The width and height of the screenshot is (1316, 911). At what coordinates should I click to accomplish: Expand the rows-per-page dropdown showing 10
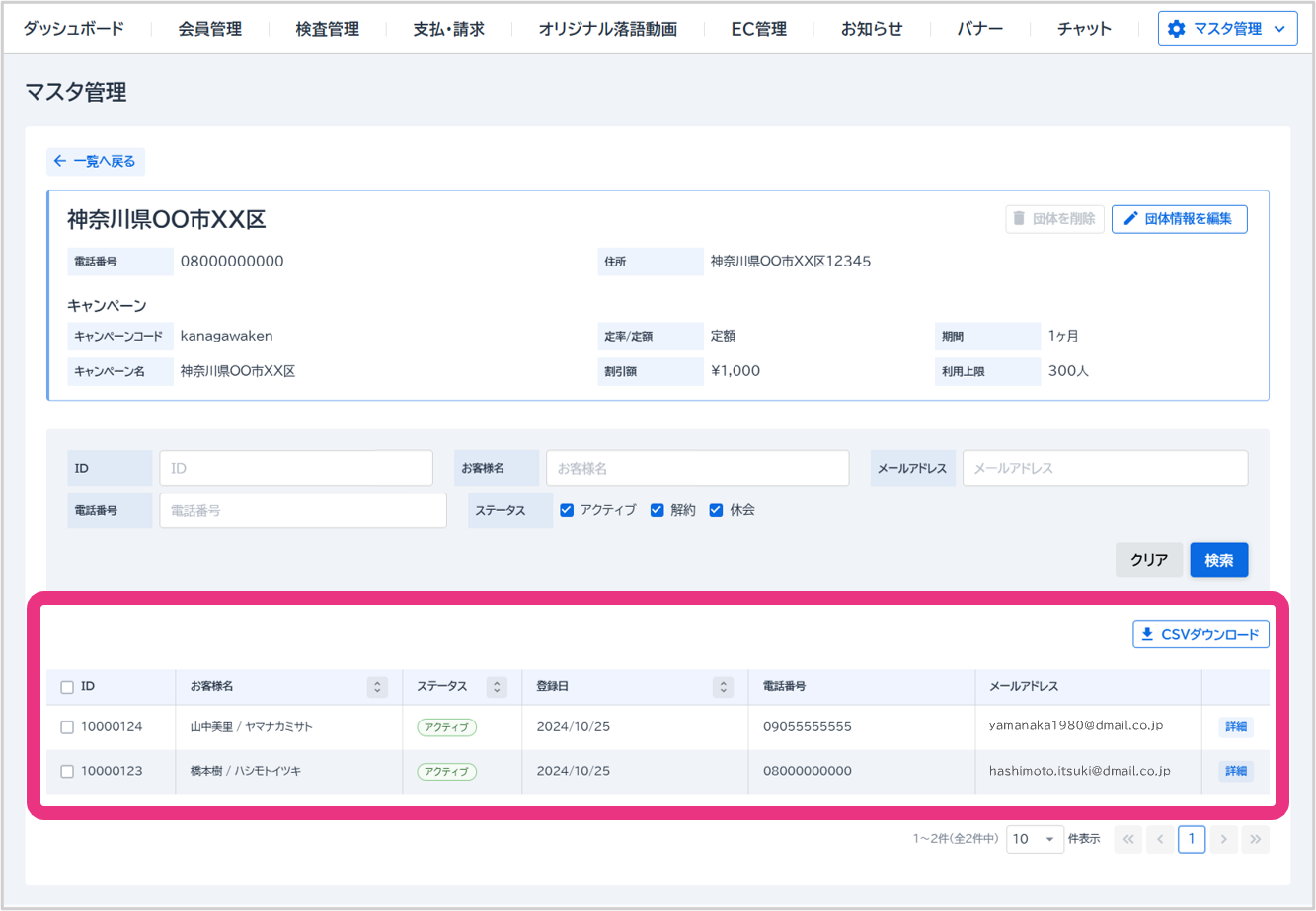click(x=1035, y=840)
